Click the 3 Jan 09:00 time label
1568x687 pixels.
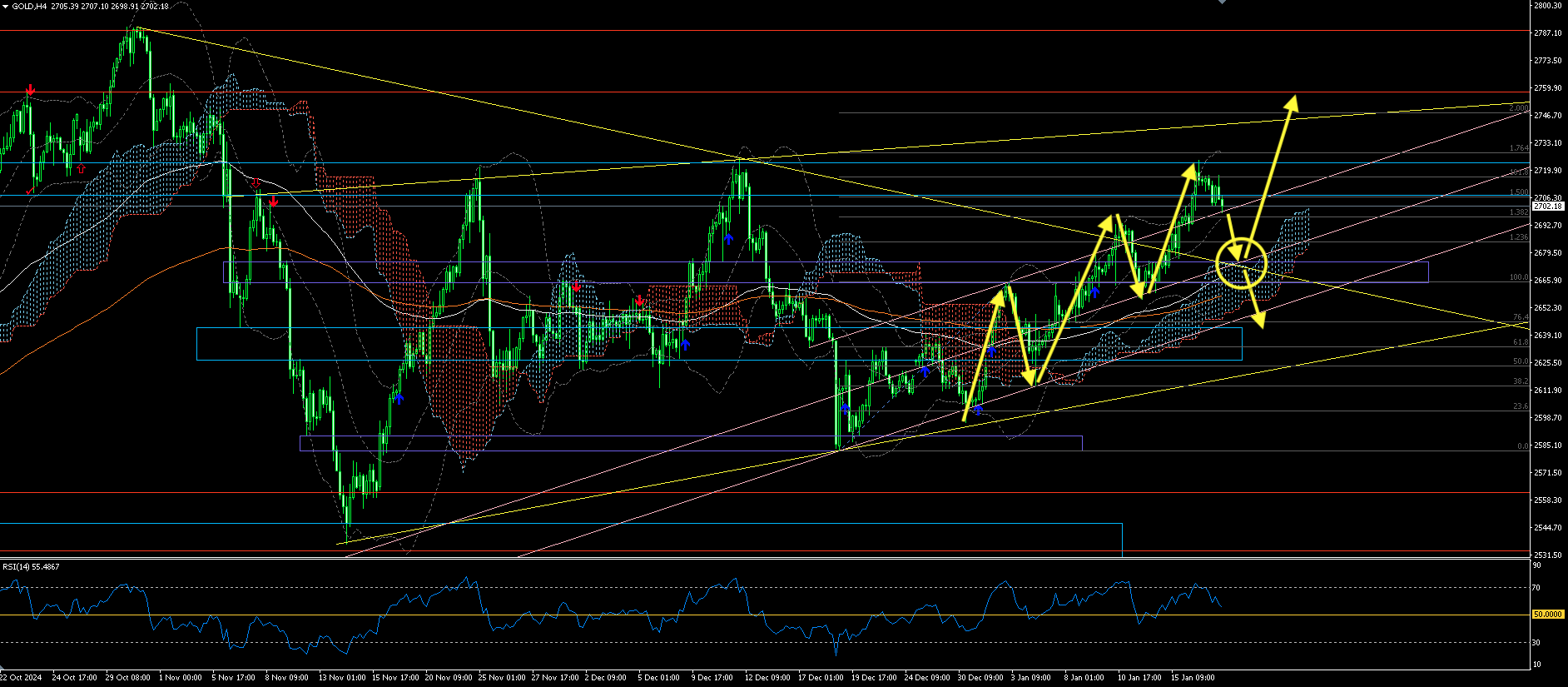(1031, 678)
